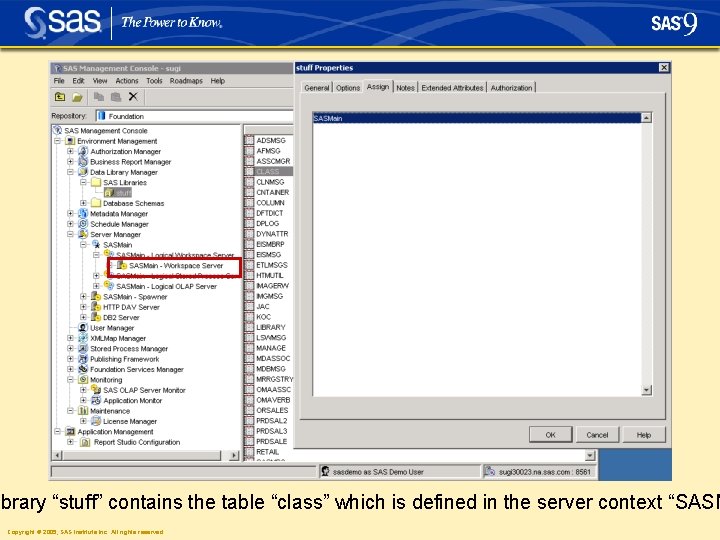Screen dimensions: 720x540
Task: Click the Foundation Services Manager icon
Action: pos(83,369)
